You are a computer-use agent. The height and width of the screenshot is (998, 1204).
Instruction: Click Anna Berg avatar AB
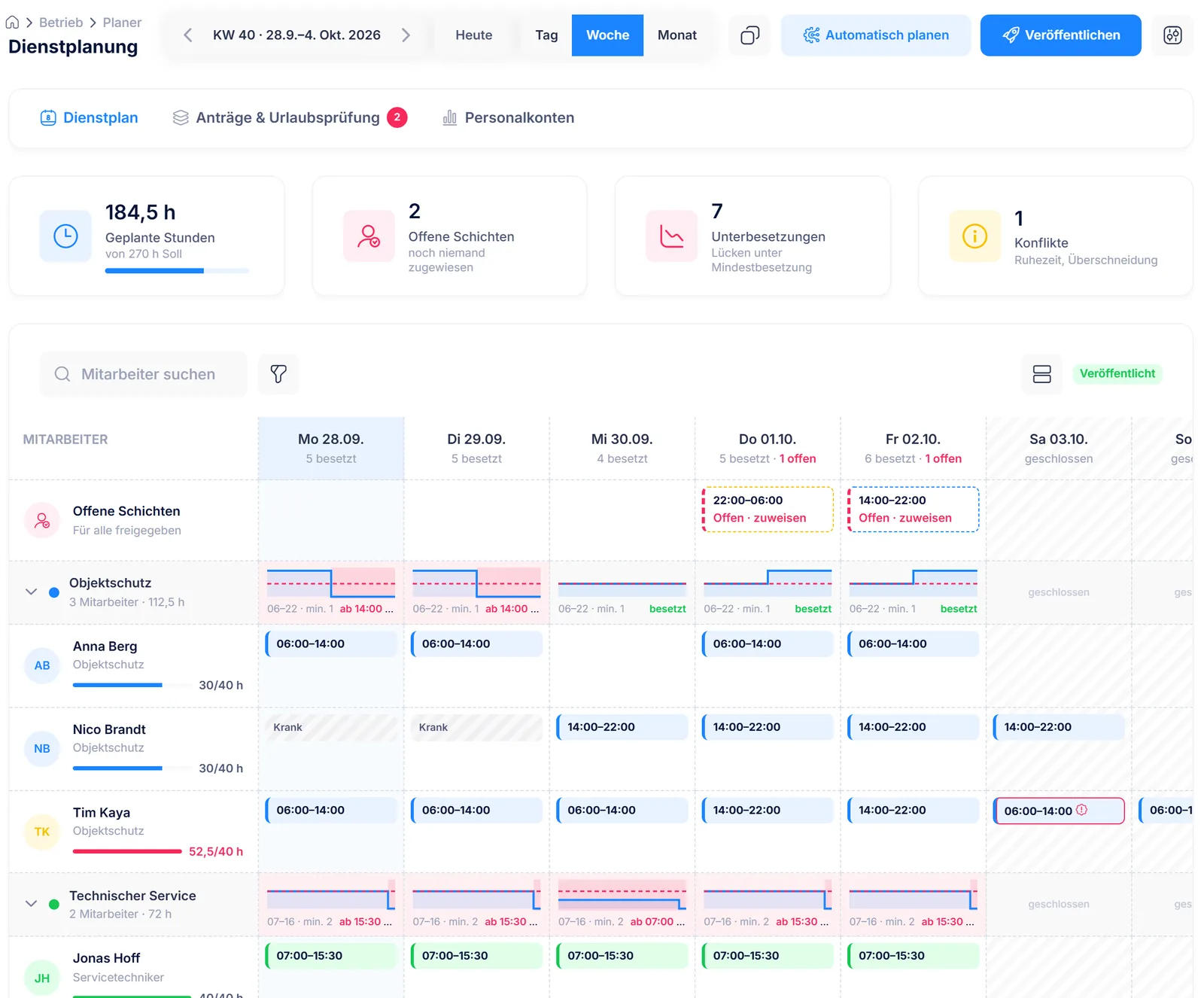pyautogui.click(x=42, y=665)
